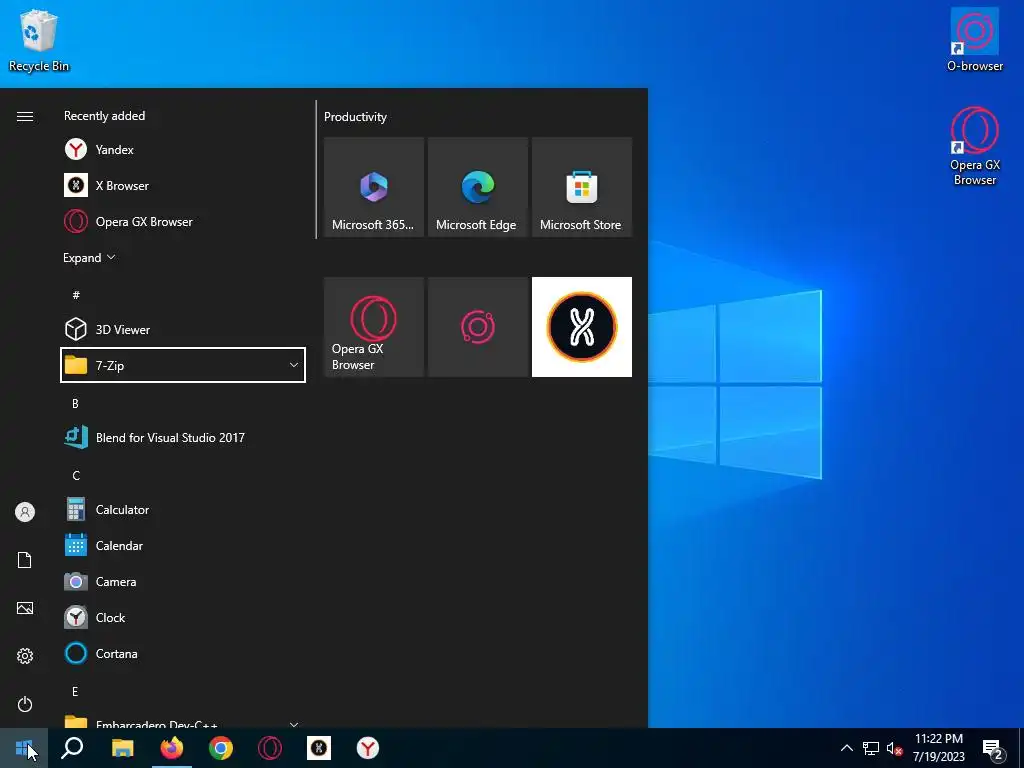This screenshot has height=768, width=1024.
Task: Open Clock app
Action: [183, 617]
